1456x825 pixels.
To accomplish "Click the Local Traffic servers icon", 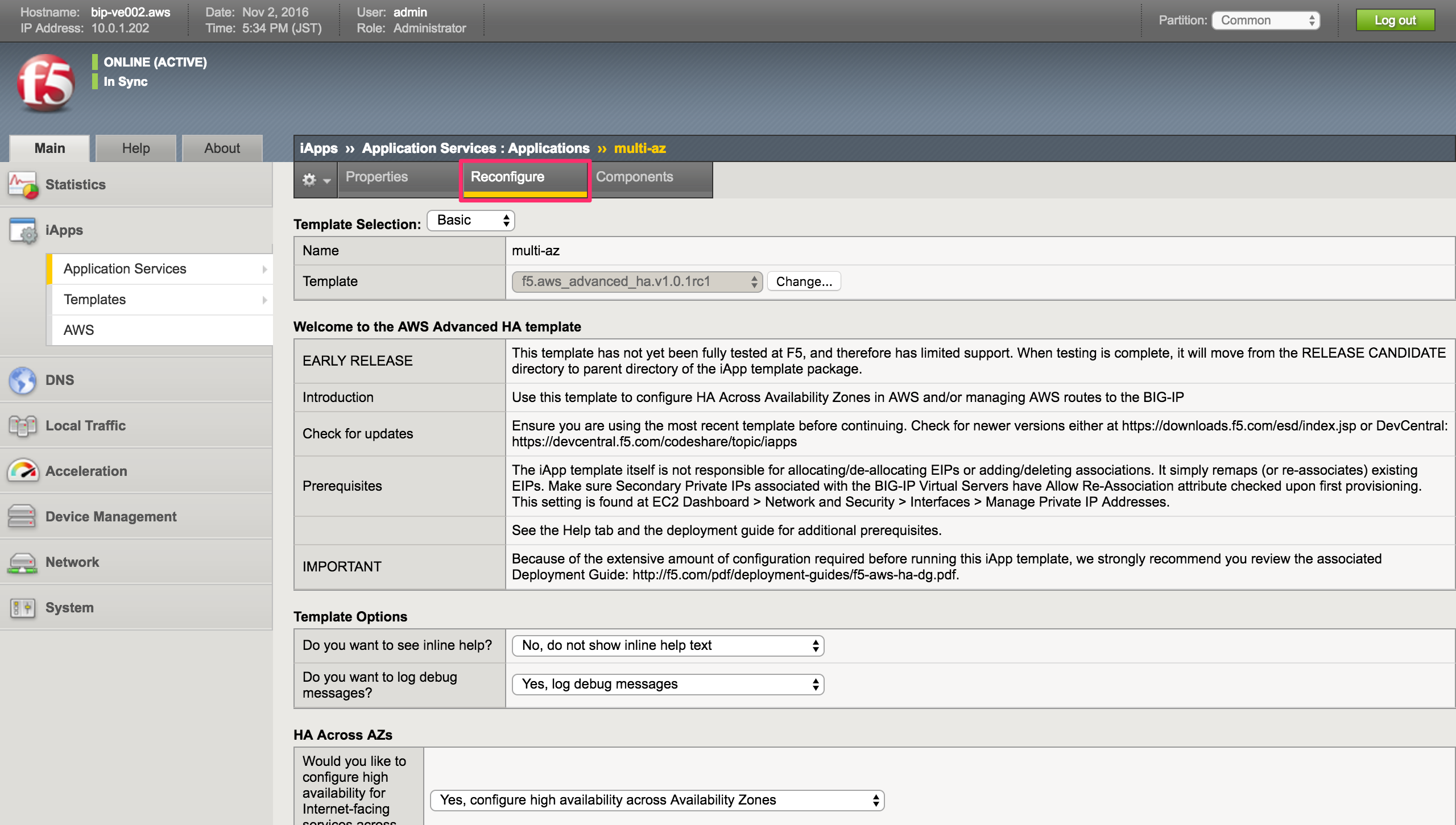I will (23, 426).
